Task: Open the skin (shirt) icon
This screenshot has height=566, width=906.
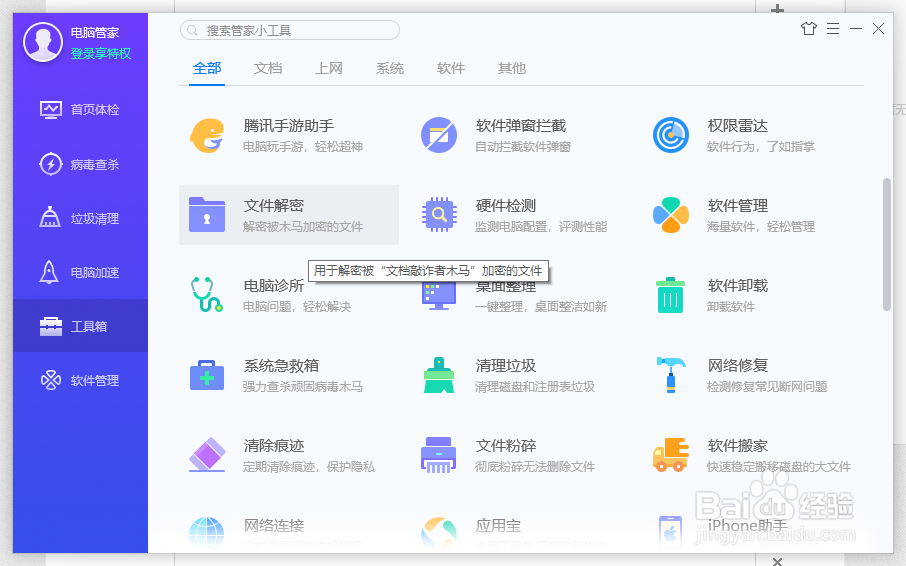Action: (809, 28)
